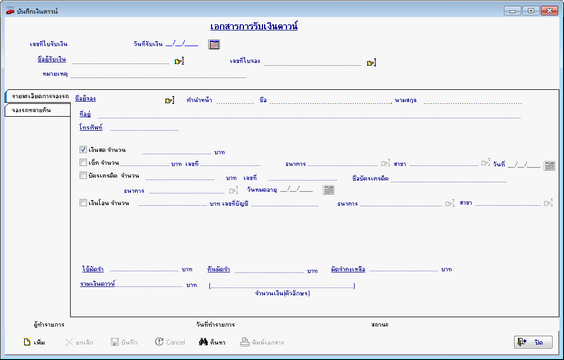The width and height of the screenshot is (564, 360).
Task: Open lookup icon next to booker name (ชื่อผู้จอง)
Action: [169, 100]
